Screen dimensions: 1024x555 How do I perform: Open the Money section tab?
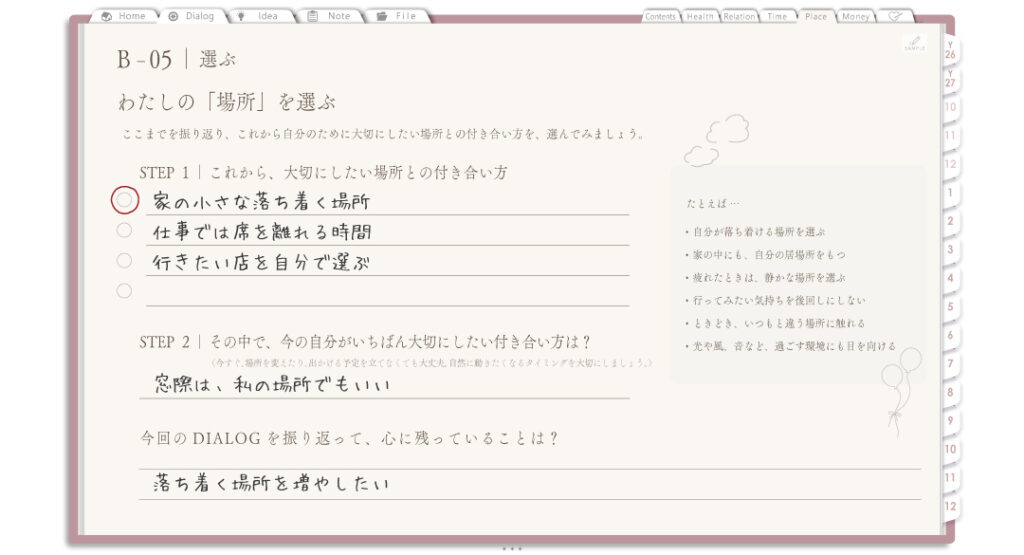point(856,16)
